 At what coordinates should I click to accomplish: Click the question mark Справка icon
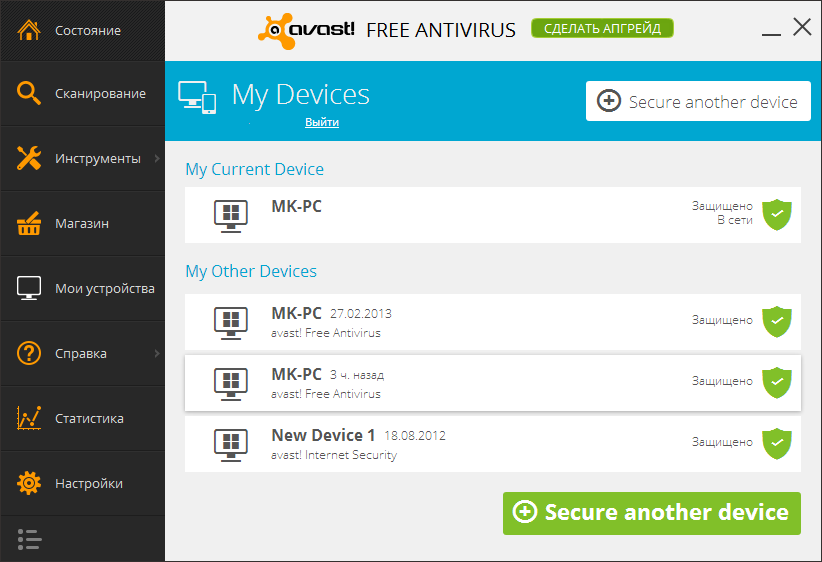click(28, 353)
